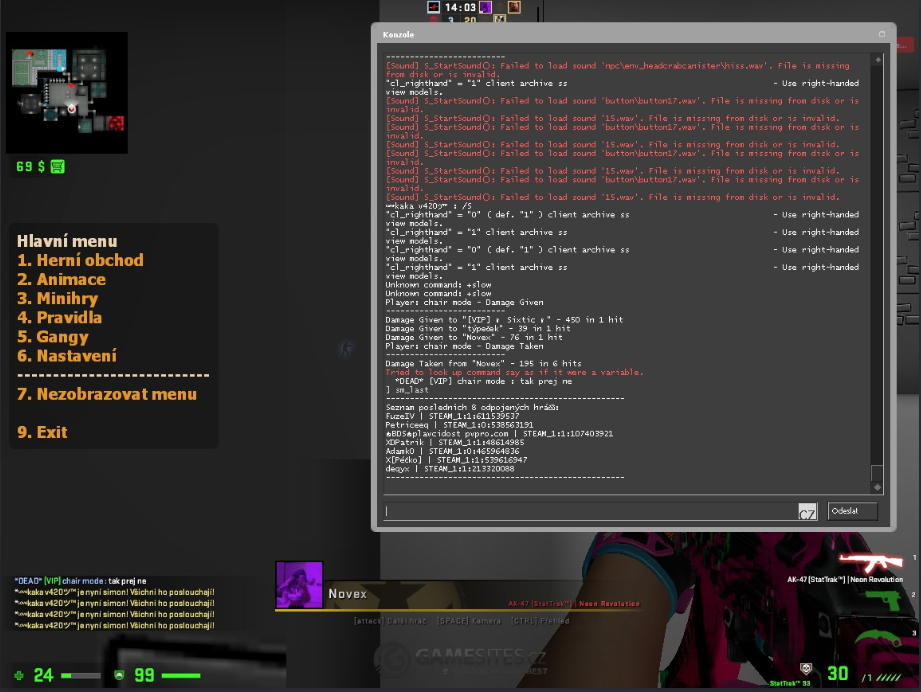Select '1. Herní obchod' from Hlavní menu
Image resolution: width=921 pixels, height=692 pixels.
coord(80,260)
